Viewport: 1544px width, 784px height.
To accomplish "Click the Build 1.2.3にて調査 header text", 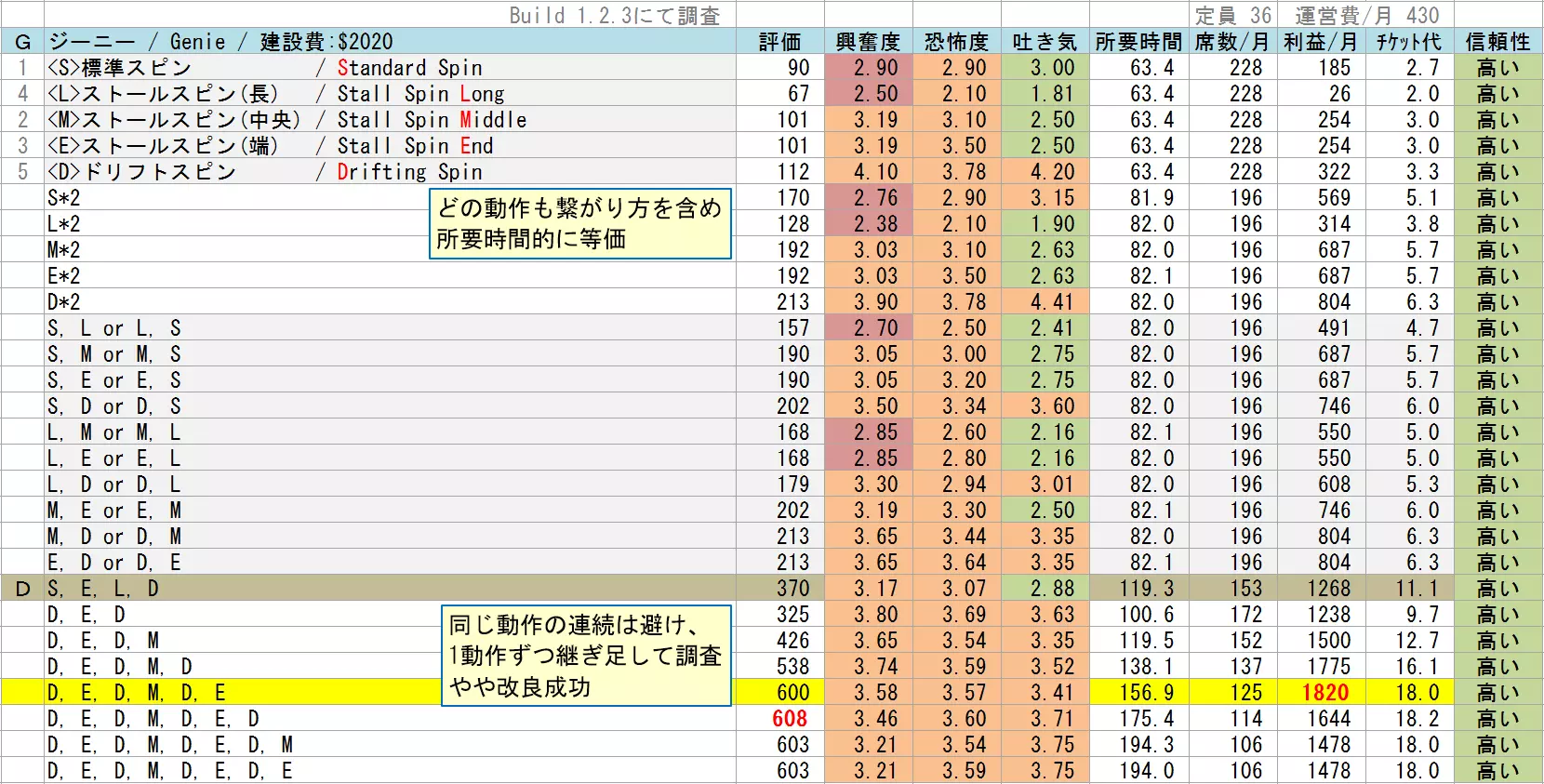I will click(614, 15).
